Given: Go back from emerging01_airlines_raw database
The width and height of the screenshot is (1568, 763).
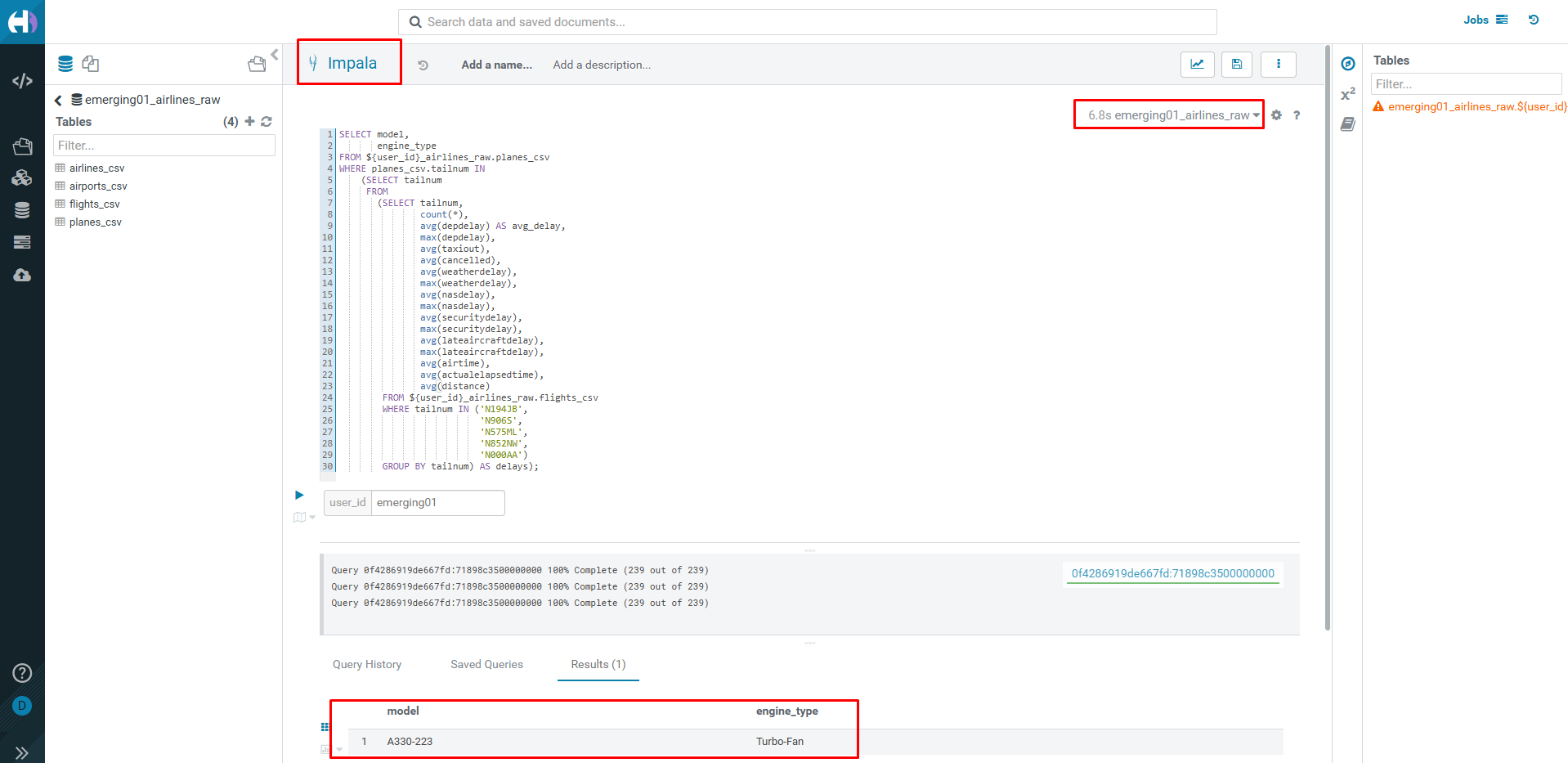Looking at the screenshot, I should (x=58, y=101).
